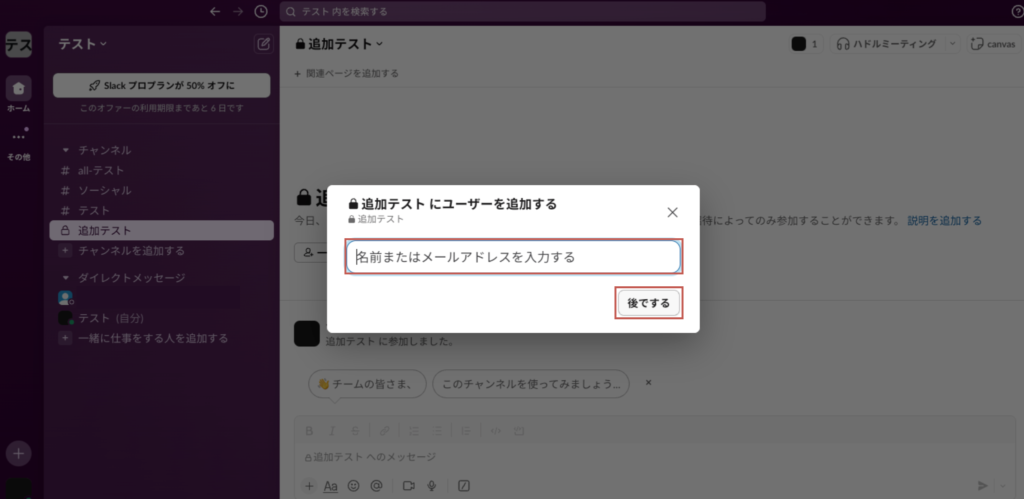
Task: Click the 説明を追加する link
Action: (944, 220)
